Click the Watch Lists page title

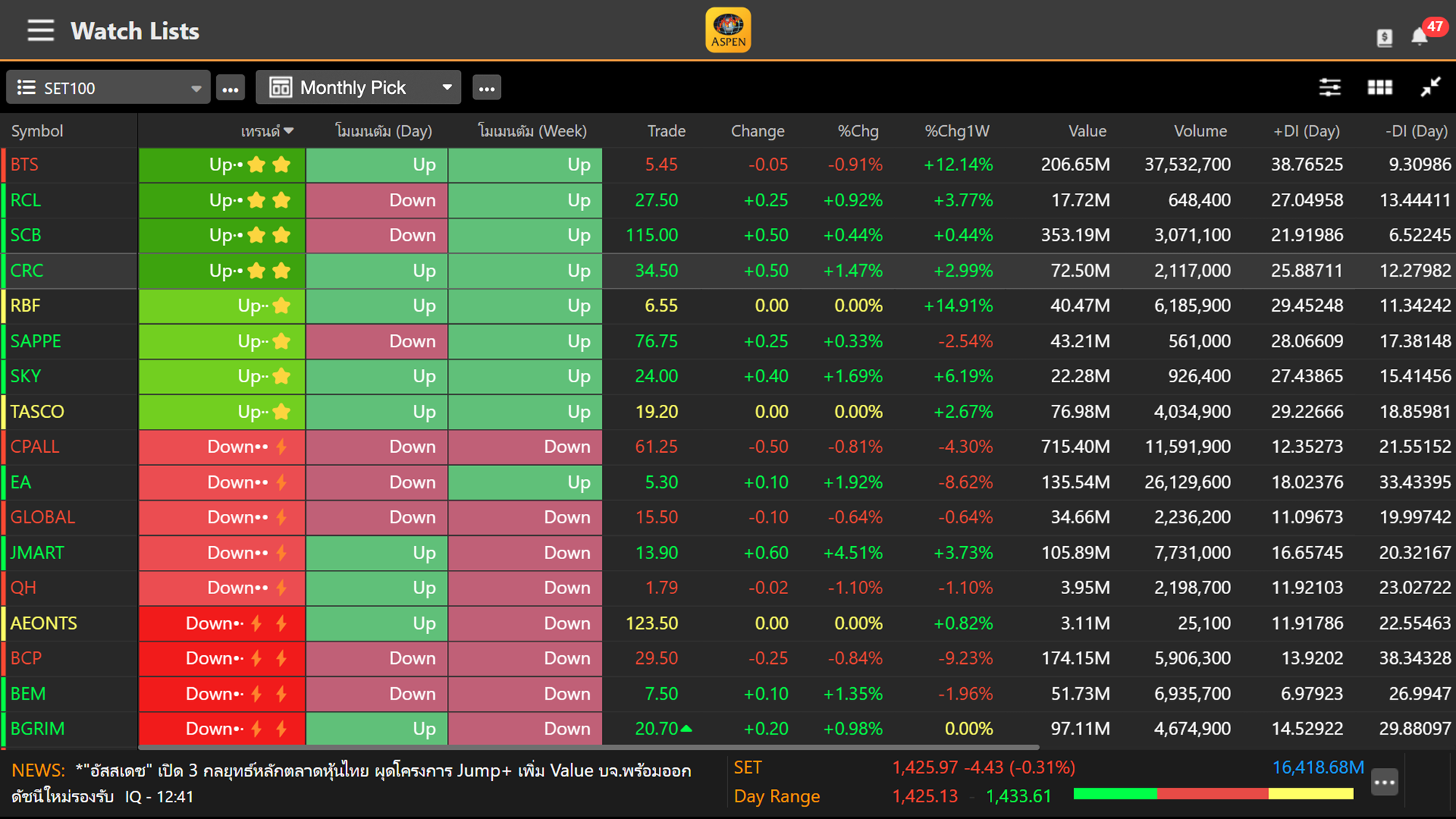tap(135, 31)
